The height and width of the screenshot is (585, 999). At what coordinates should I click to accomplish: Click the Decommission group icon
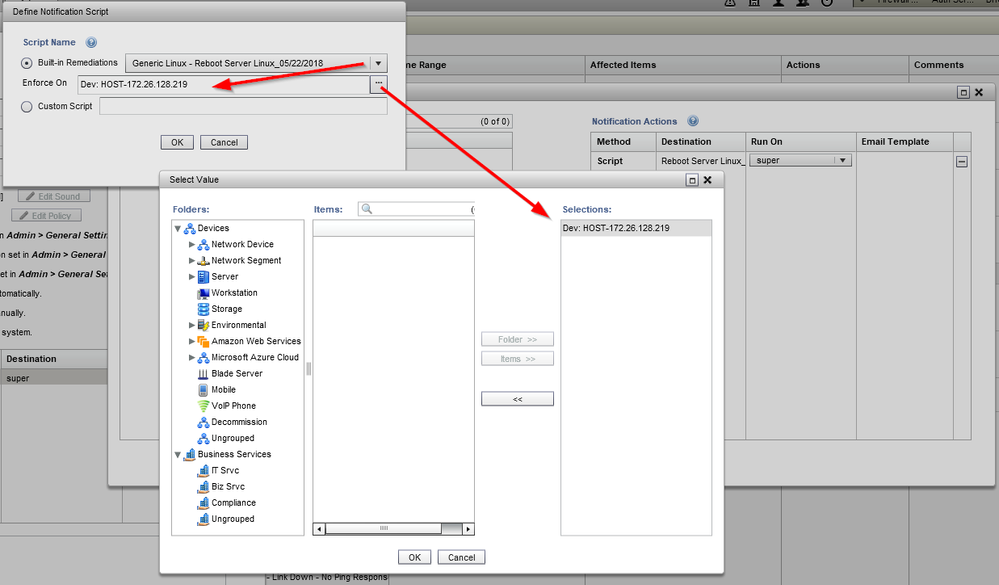tap(201, 422)
